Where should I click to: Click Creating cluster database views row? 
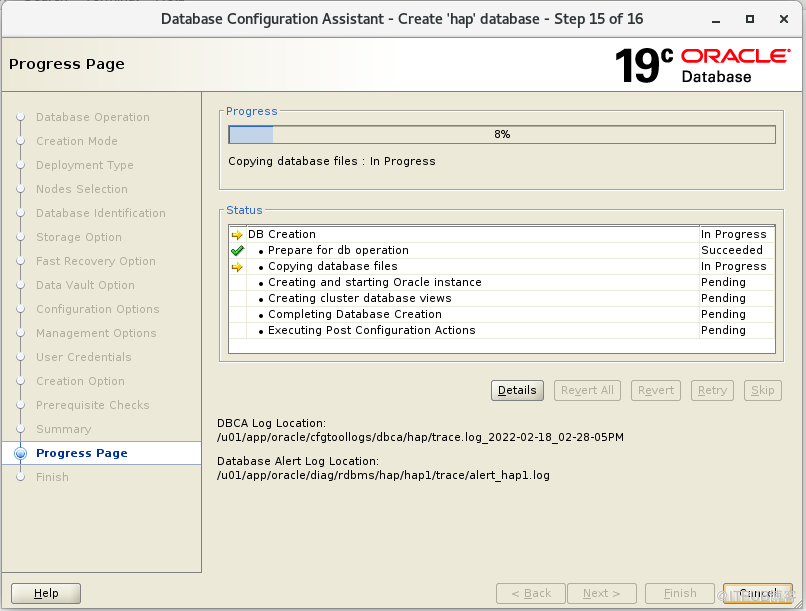[502, 298]
